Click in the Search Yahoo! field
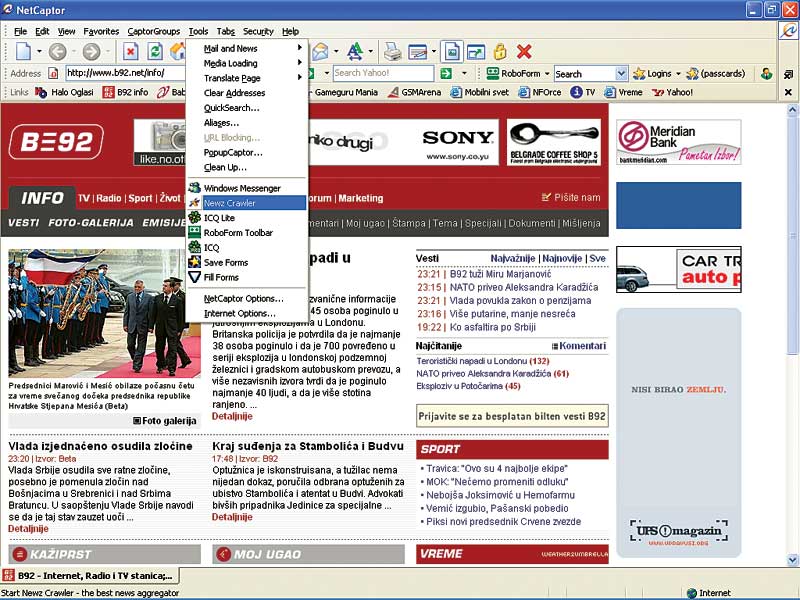This screenshot has width=800, height=600. (383, 73)
